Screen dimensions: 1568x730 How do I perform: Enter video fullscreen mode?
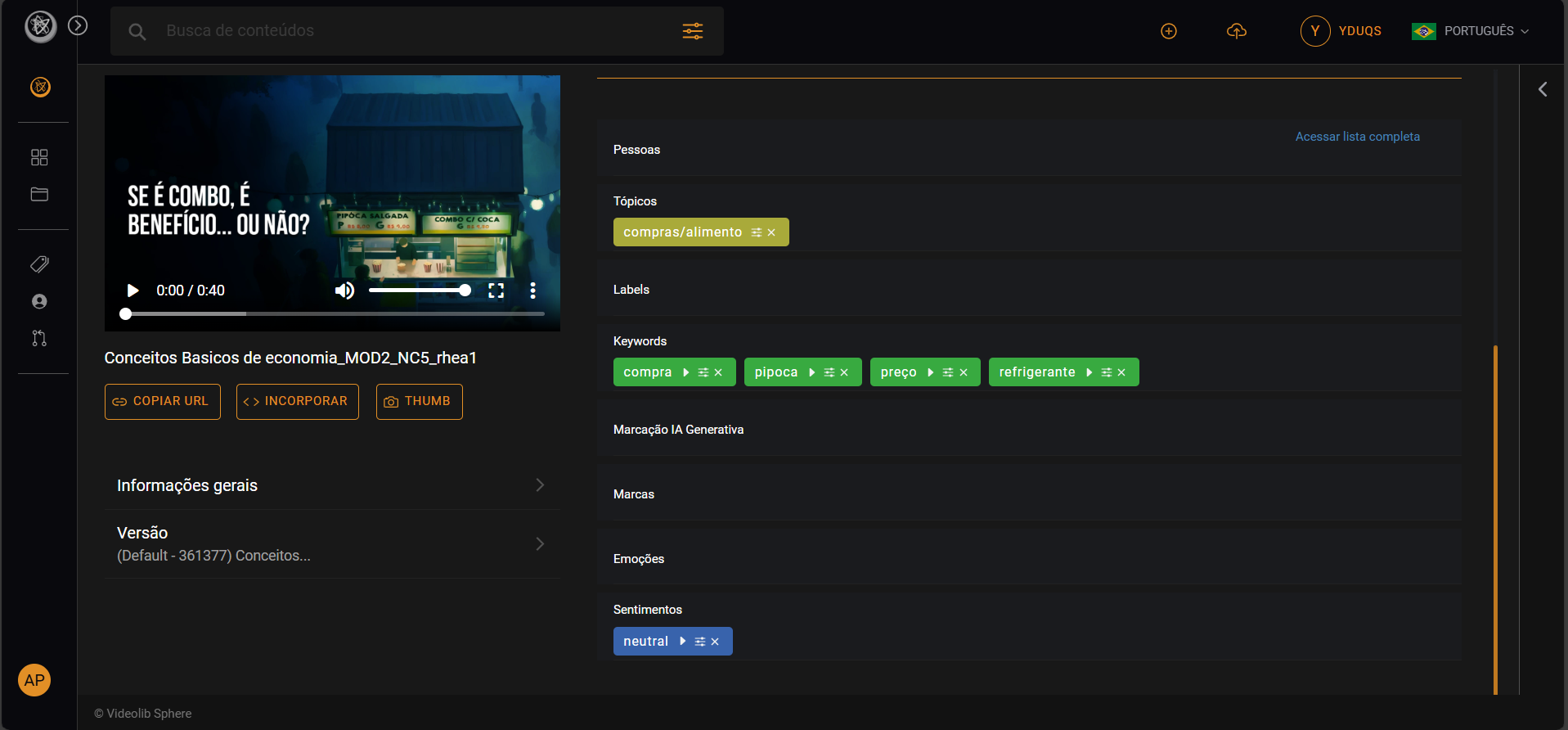click(496, 291)
